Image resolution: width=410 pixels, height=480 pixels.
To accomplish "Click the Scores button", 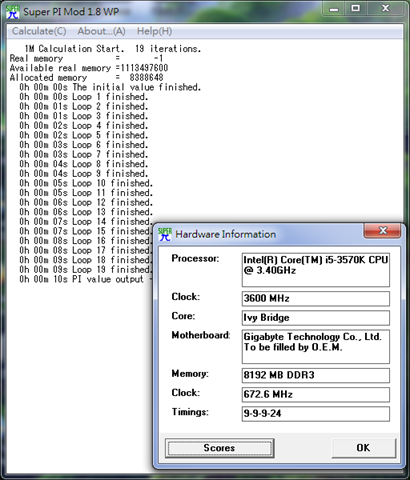I will pos(219,448).
